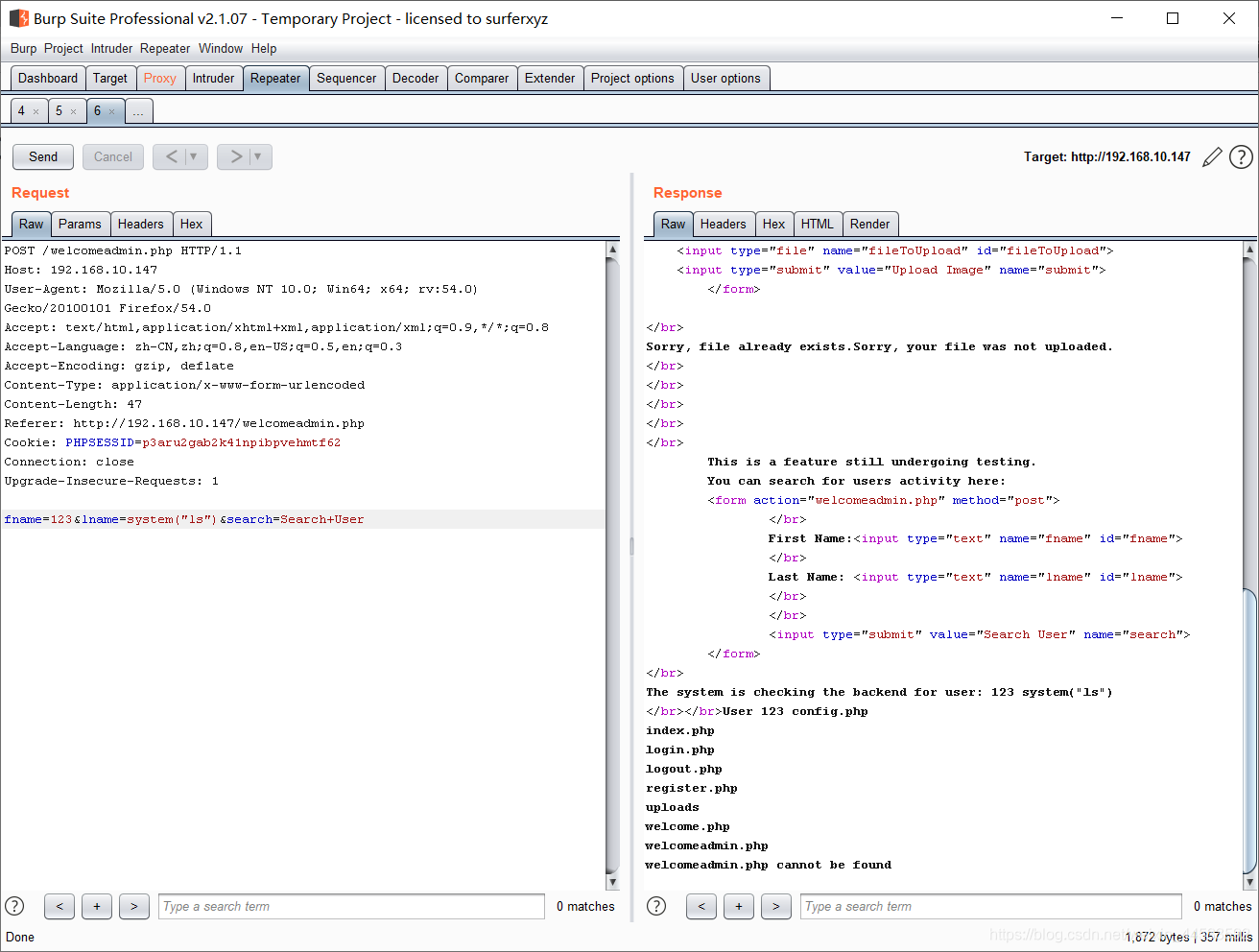This screenshot has height=952, width=1259.
Task: Switch to the Intruder tool tab
Action: pos(213,79)
